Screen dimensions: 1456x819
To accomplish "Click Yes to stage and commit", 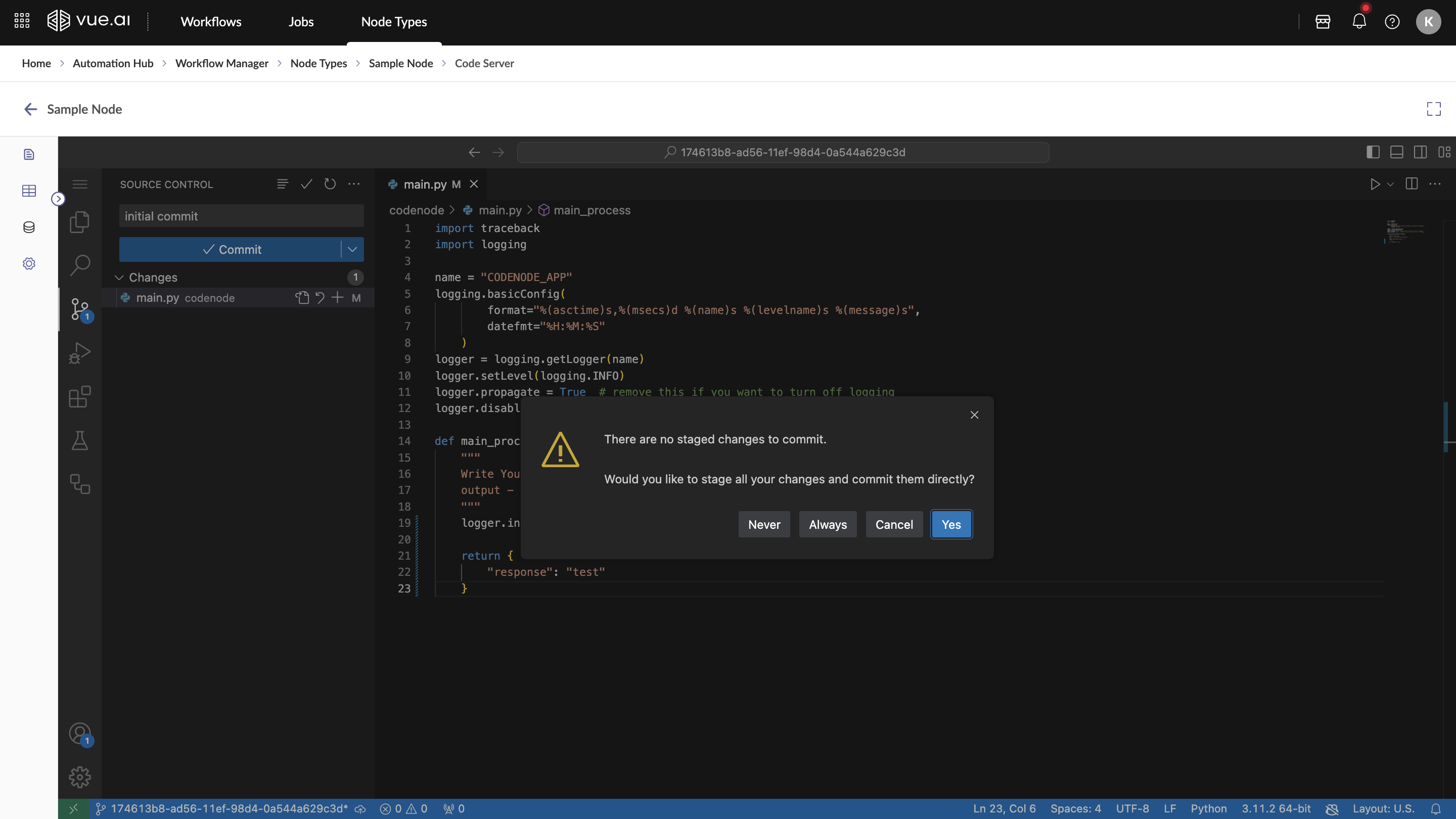I will pyautogui.click(x=951, y=524).
